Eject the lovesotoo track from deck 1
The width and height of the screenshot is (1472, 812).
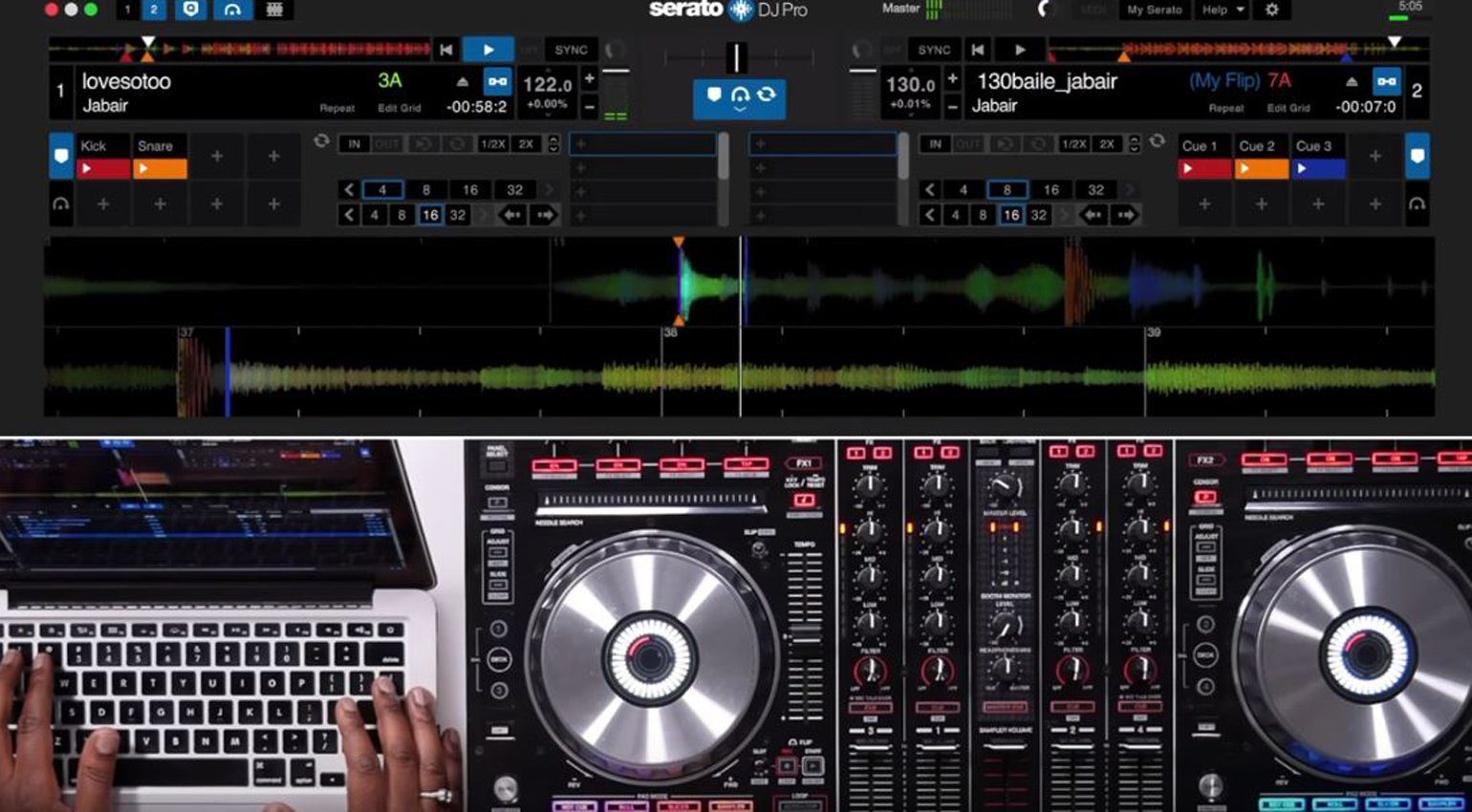(x=463, y=82)
